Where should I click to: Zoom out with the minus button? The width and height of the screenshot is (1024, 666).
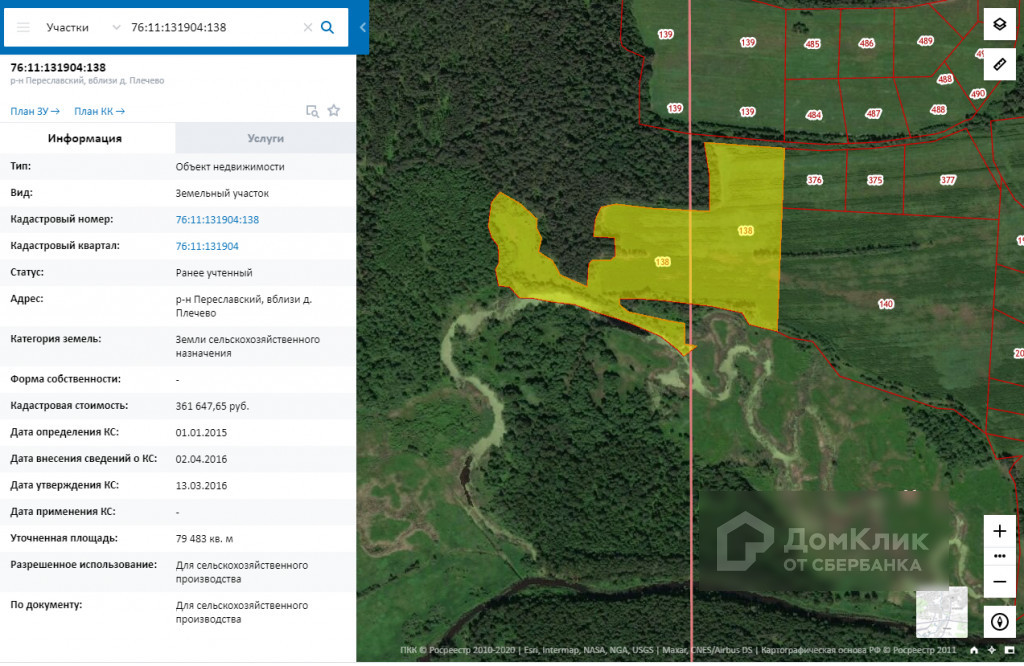pos(999,581)
